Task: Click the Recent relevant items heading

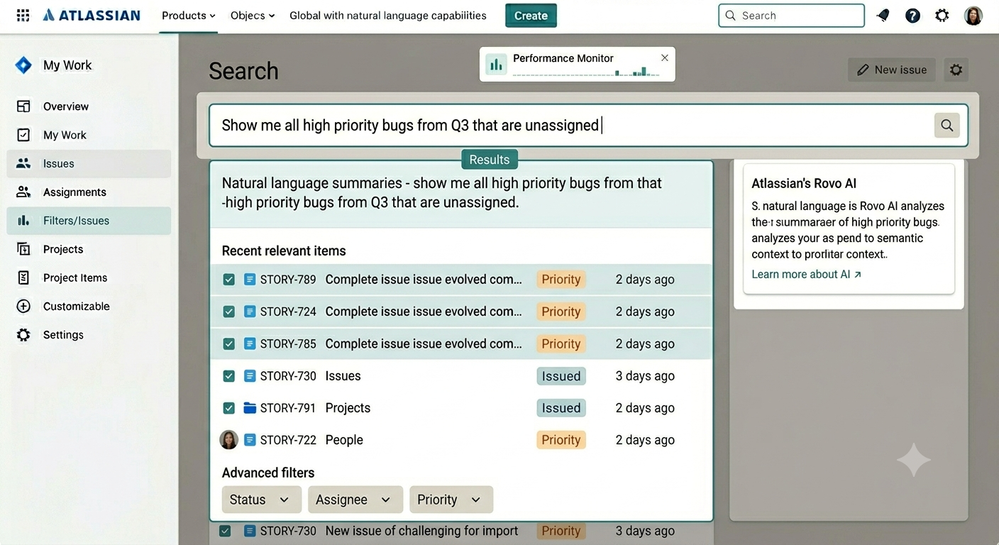Action: (x=284, y=251)
